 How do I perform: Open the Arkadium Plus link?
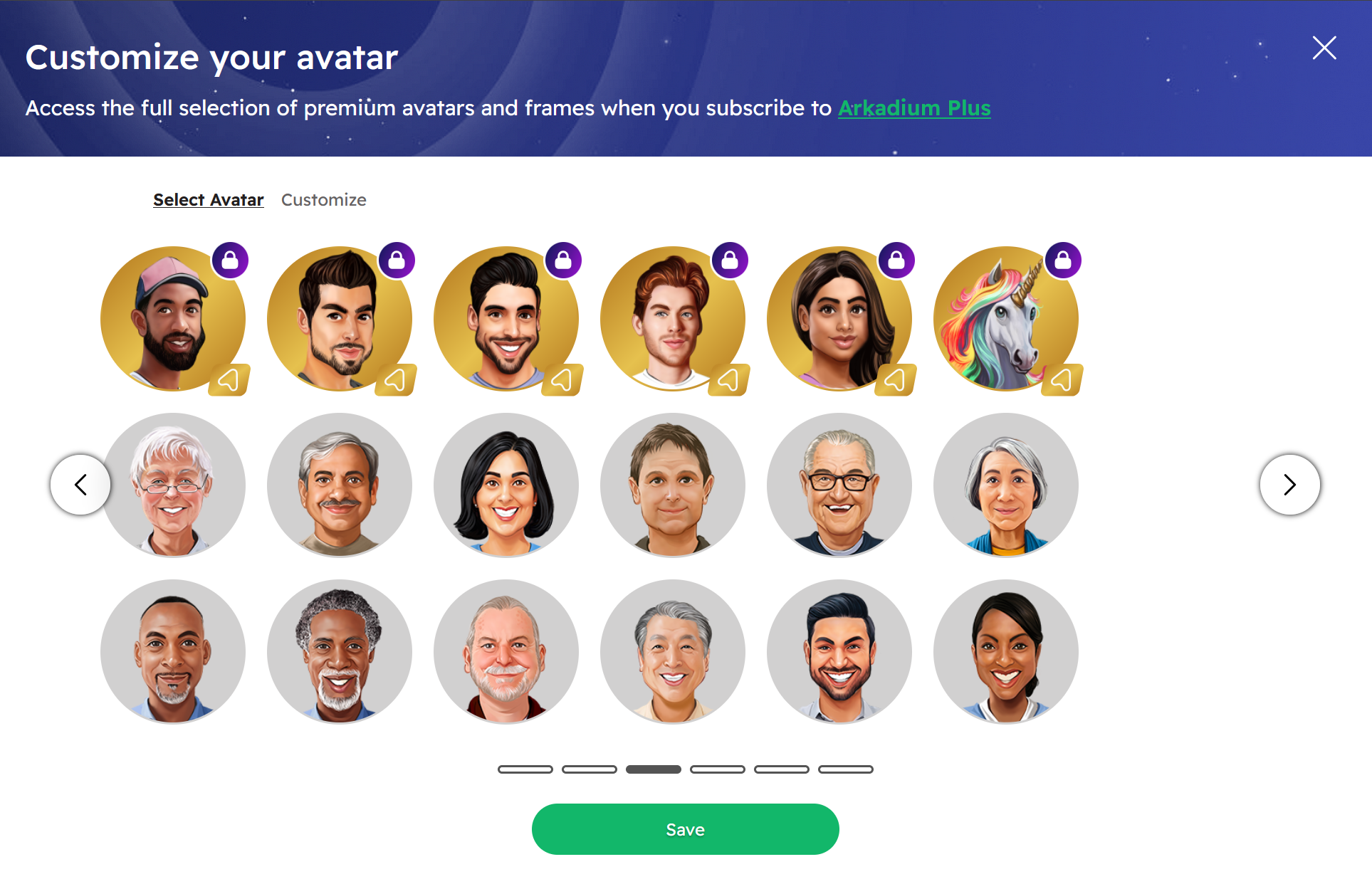(914, 108)
